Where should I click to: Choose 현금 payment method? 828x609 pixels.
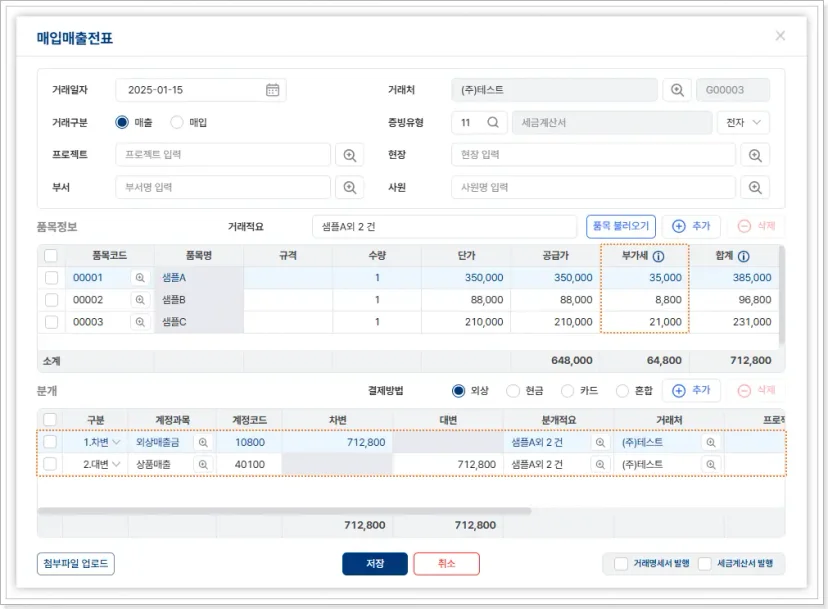click(513, 391)
